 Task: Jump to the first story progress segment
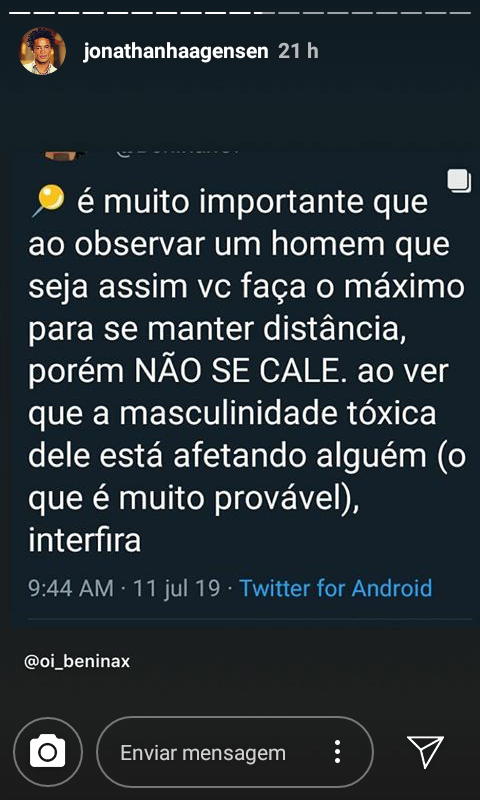click(x=18, y=12)
